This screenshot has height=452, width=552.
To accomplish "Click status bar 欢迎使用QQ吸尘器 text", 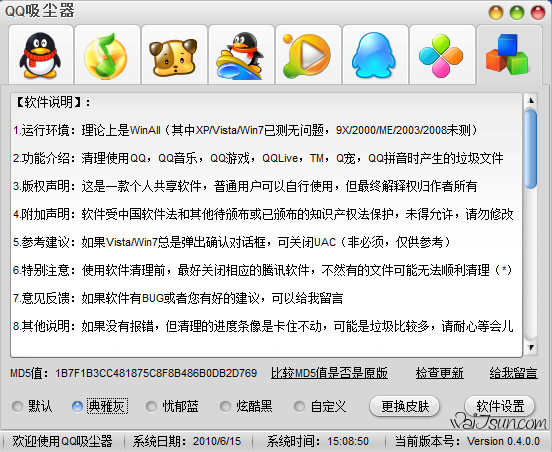I will 62,441.
